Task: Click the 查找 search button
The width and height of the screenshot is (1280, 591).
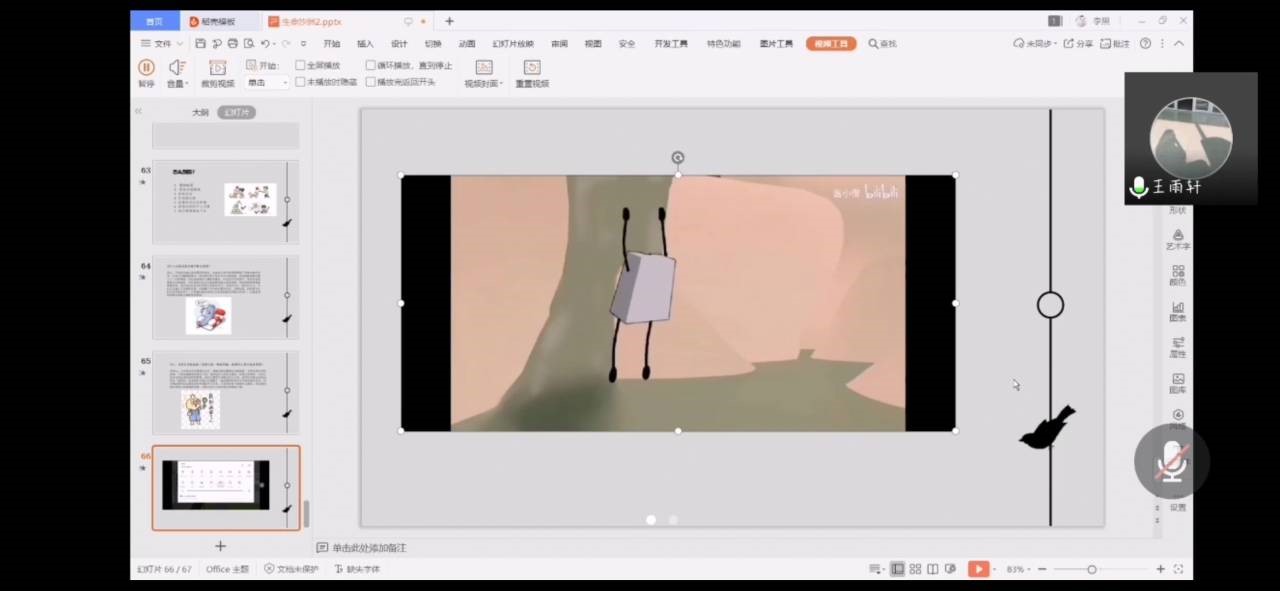Action: point(883,44)
